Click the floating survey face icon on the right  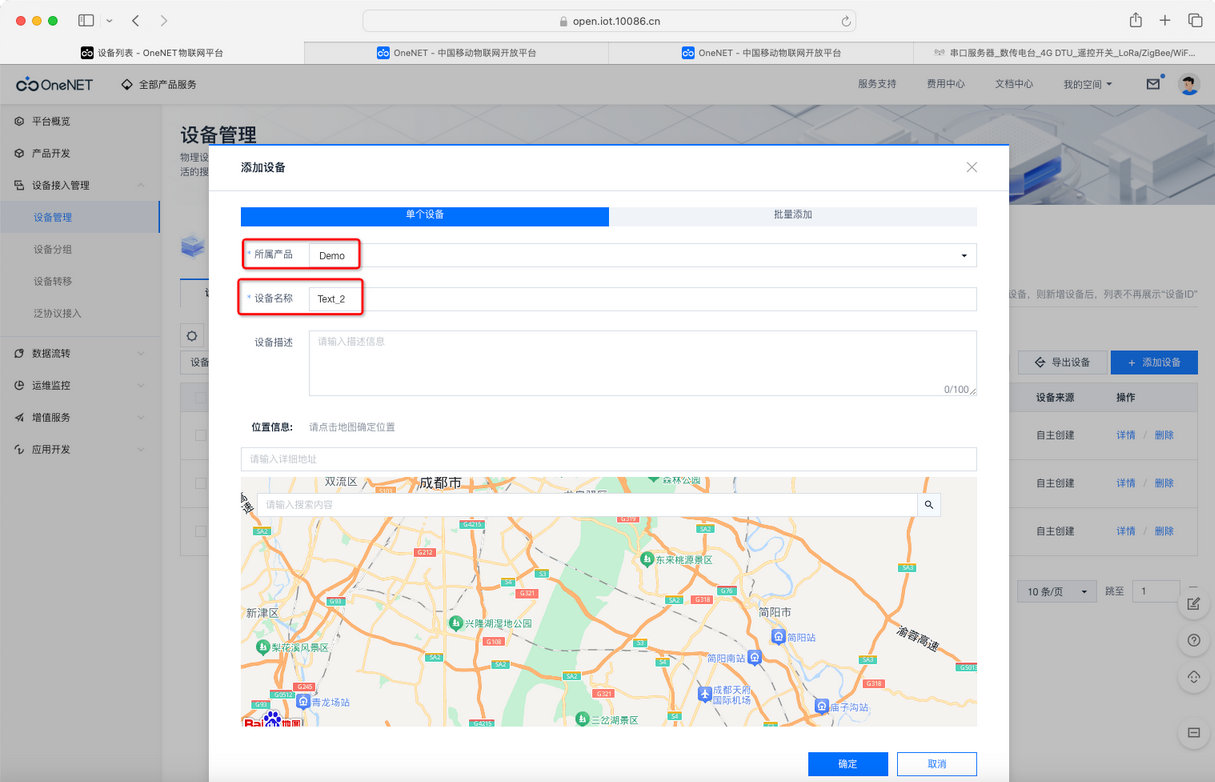click(1193, 676)
